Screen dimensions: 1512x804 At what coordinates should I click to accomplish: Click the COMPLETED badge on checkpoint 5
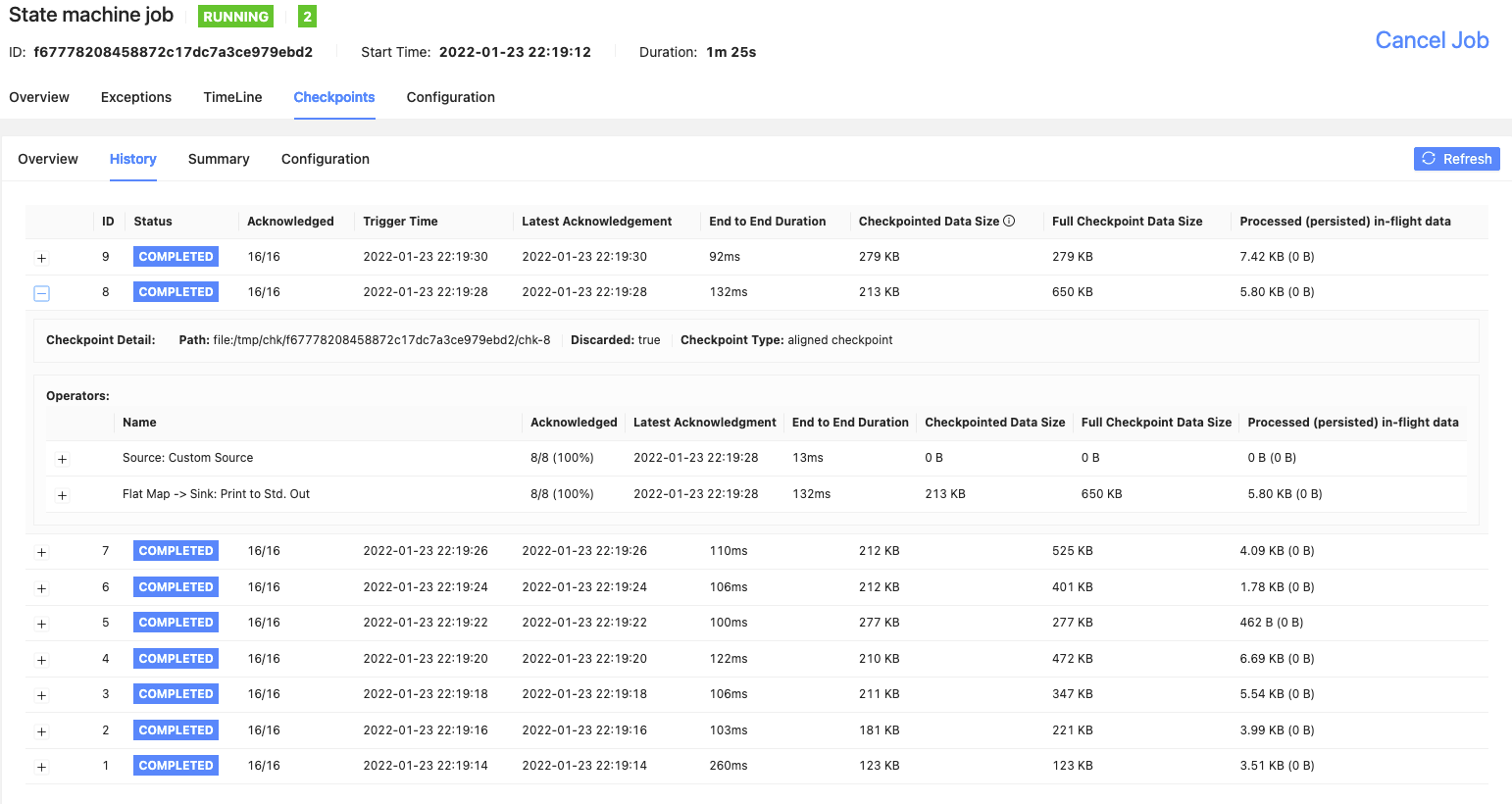(x=176, y=622)
